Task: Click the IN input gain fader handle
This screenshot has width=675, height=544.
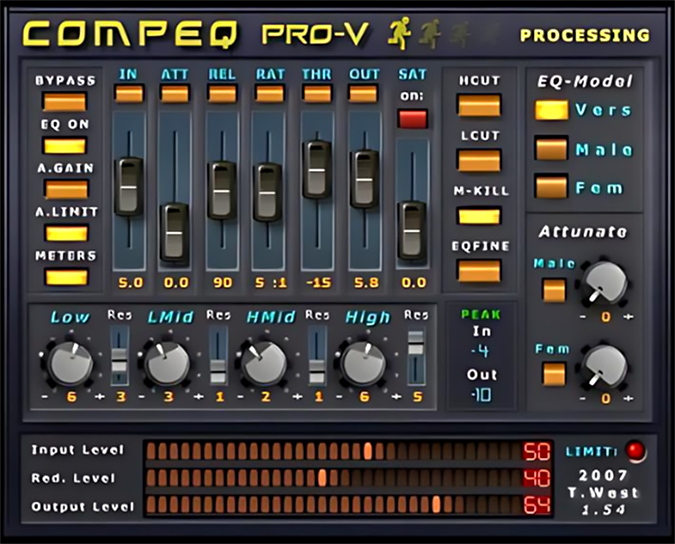Action: coord(129,186)
